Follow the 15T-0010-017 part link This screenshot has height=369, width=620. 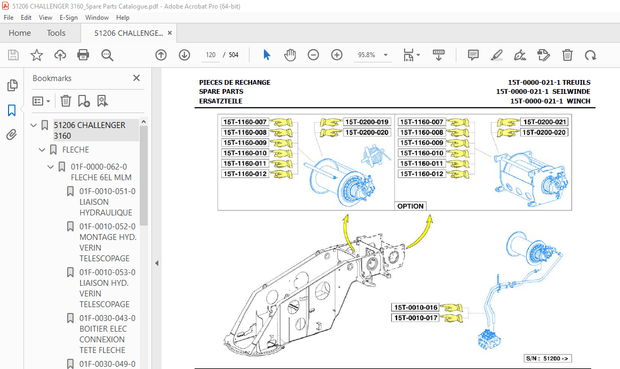click(416, 318)
